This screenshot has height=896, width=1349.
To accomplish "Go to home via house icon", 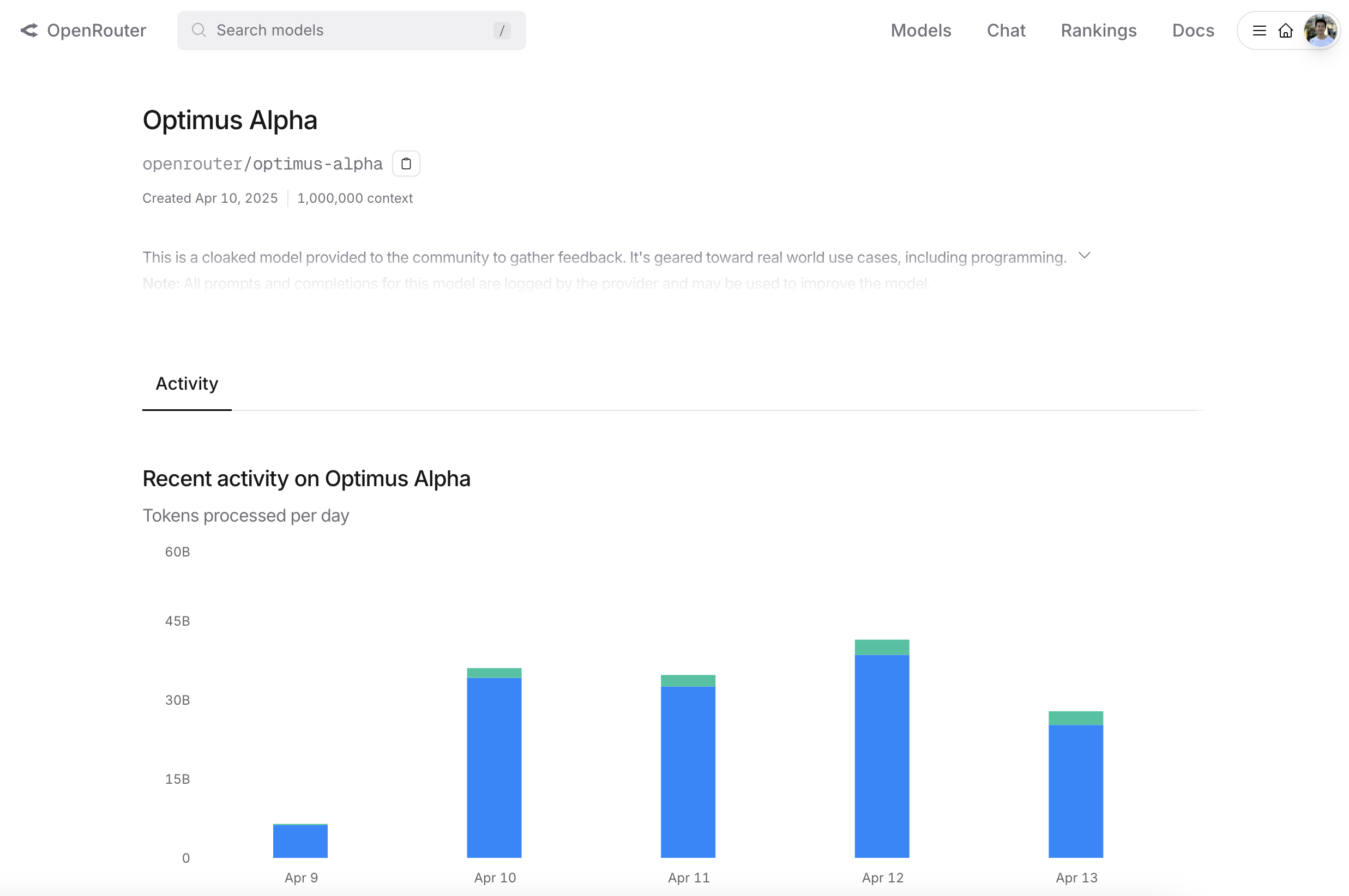I will 1285,31.
